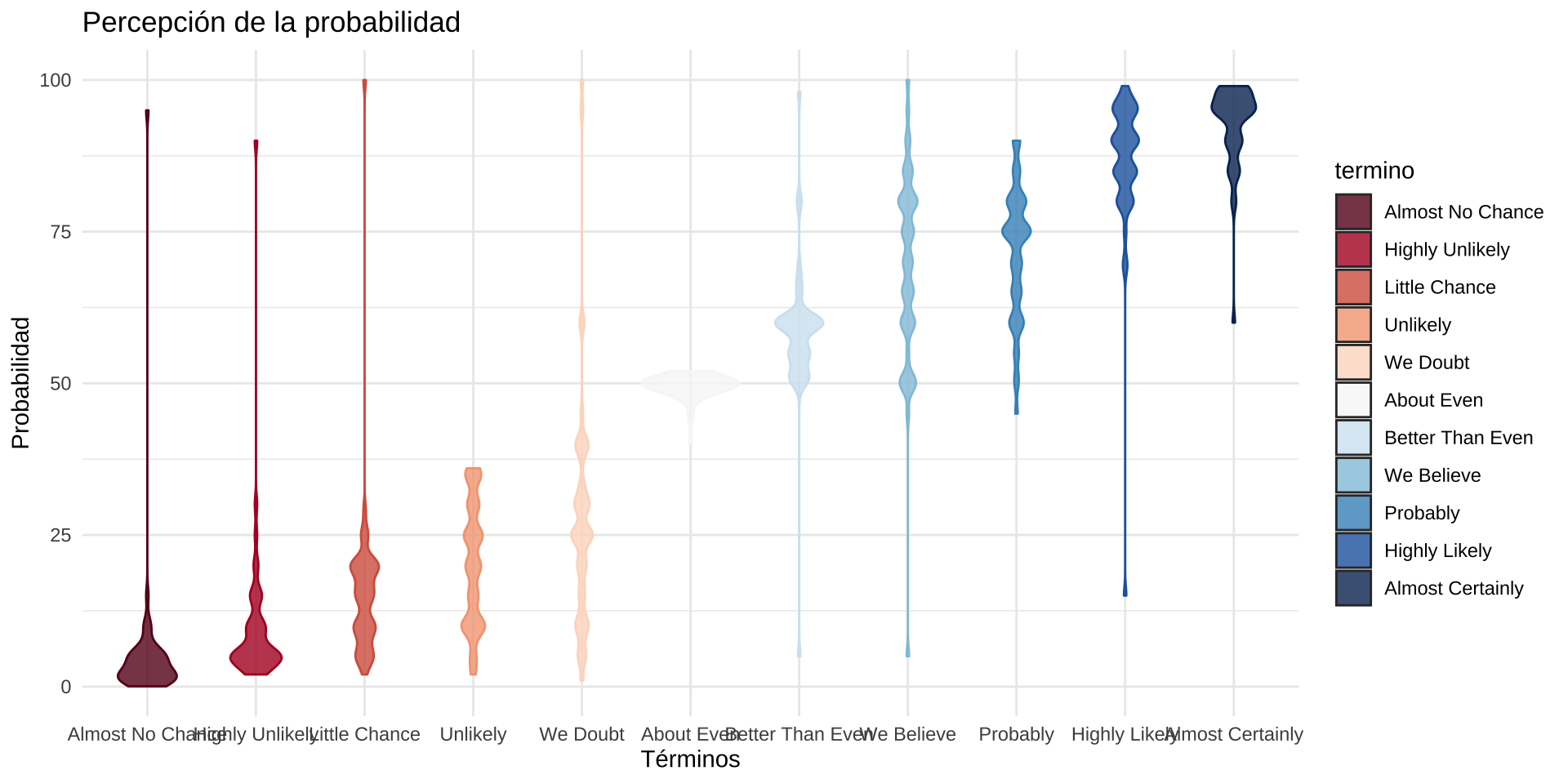Pick the We Doubt legend swatch
Screen dimensions: 1568x784
[1353, 363]
